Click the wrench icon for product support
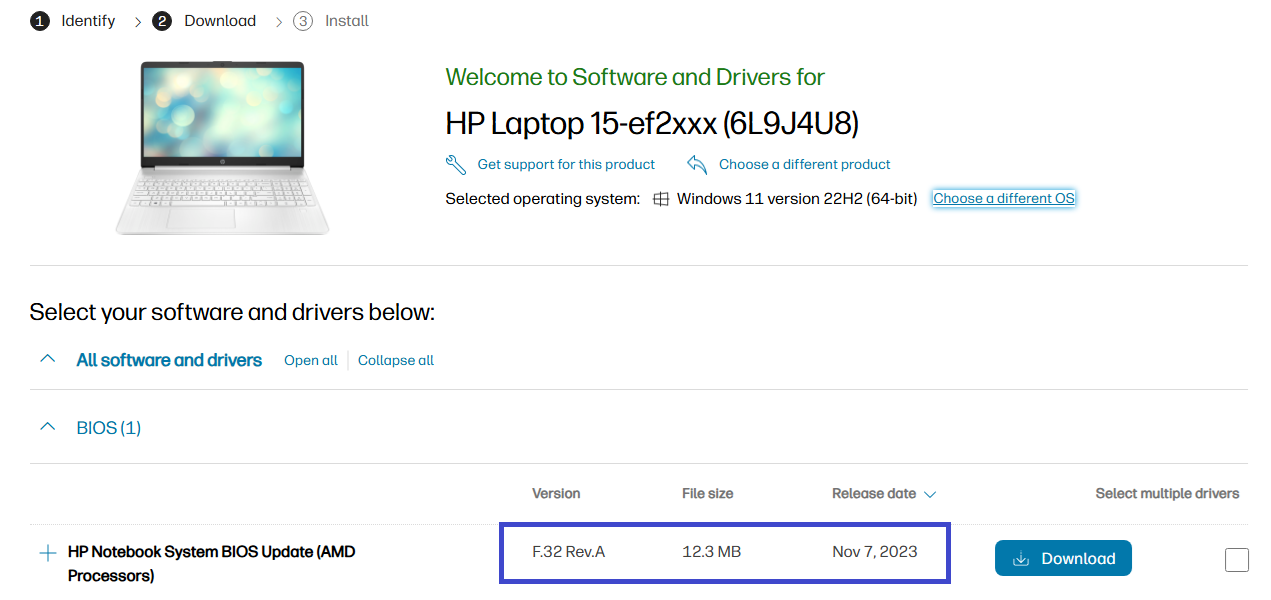 pyautogui.click(x=456, y=164)
